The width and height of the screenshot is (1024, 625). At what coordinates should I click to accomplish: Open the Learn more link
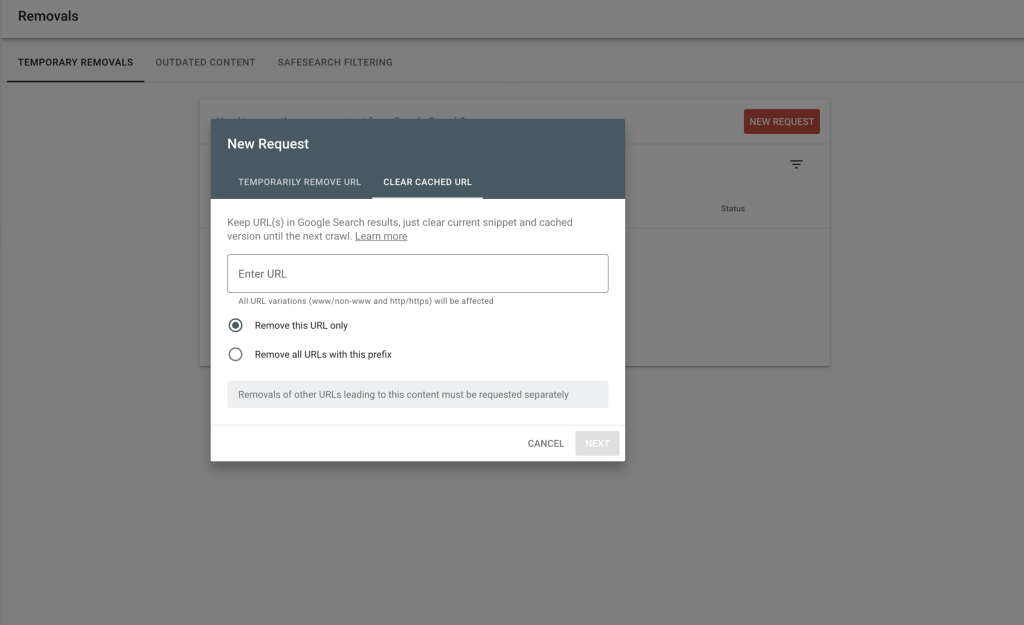click(381, 236)
